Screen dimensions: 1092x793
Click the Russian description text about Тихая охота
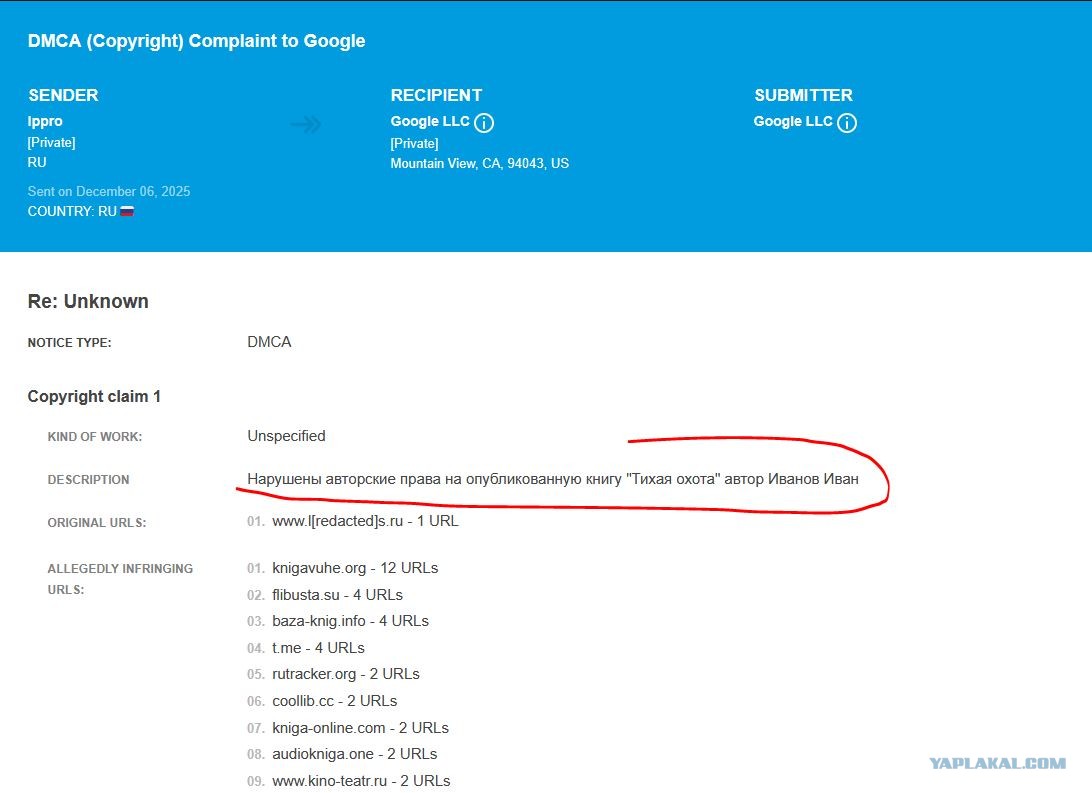click(553, 479)
